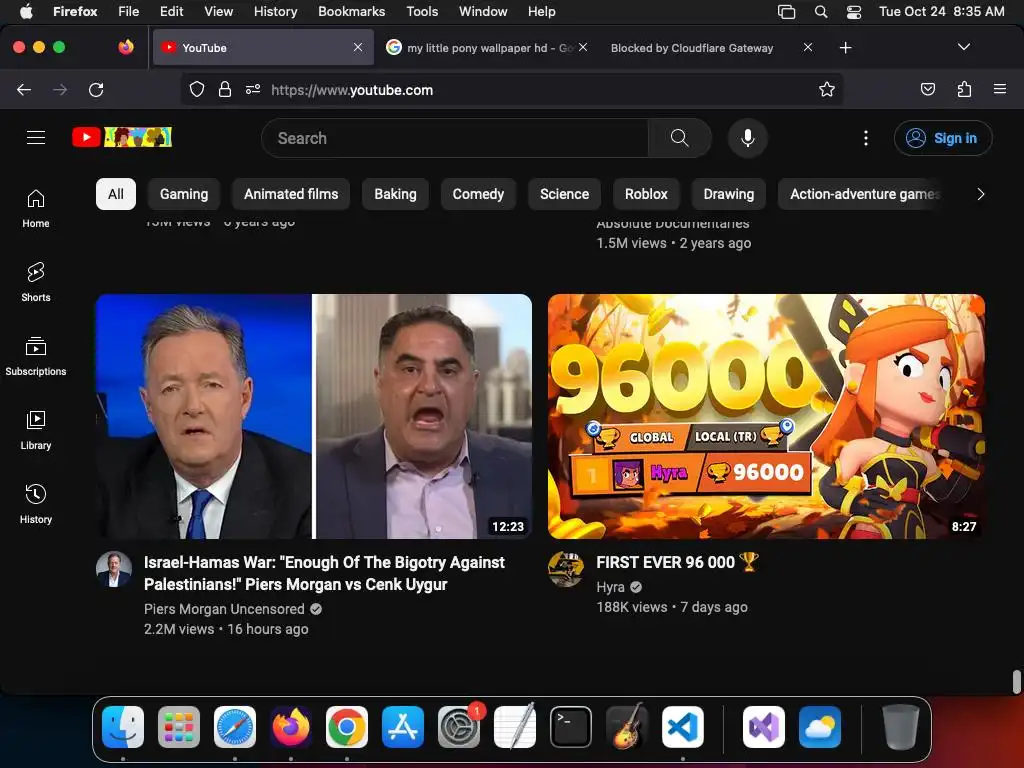Start voice search with microphone
The width and height of the screenshot is (1024, 768).
pyautogui.click(x=748, y=138)
